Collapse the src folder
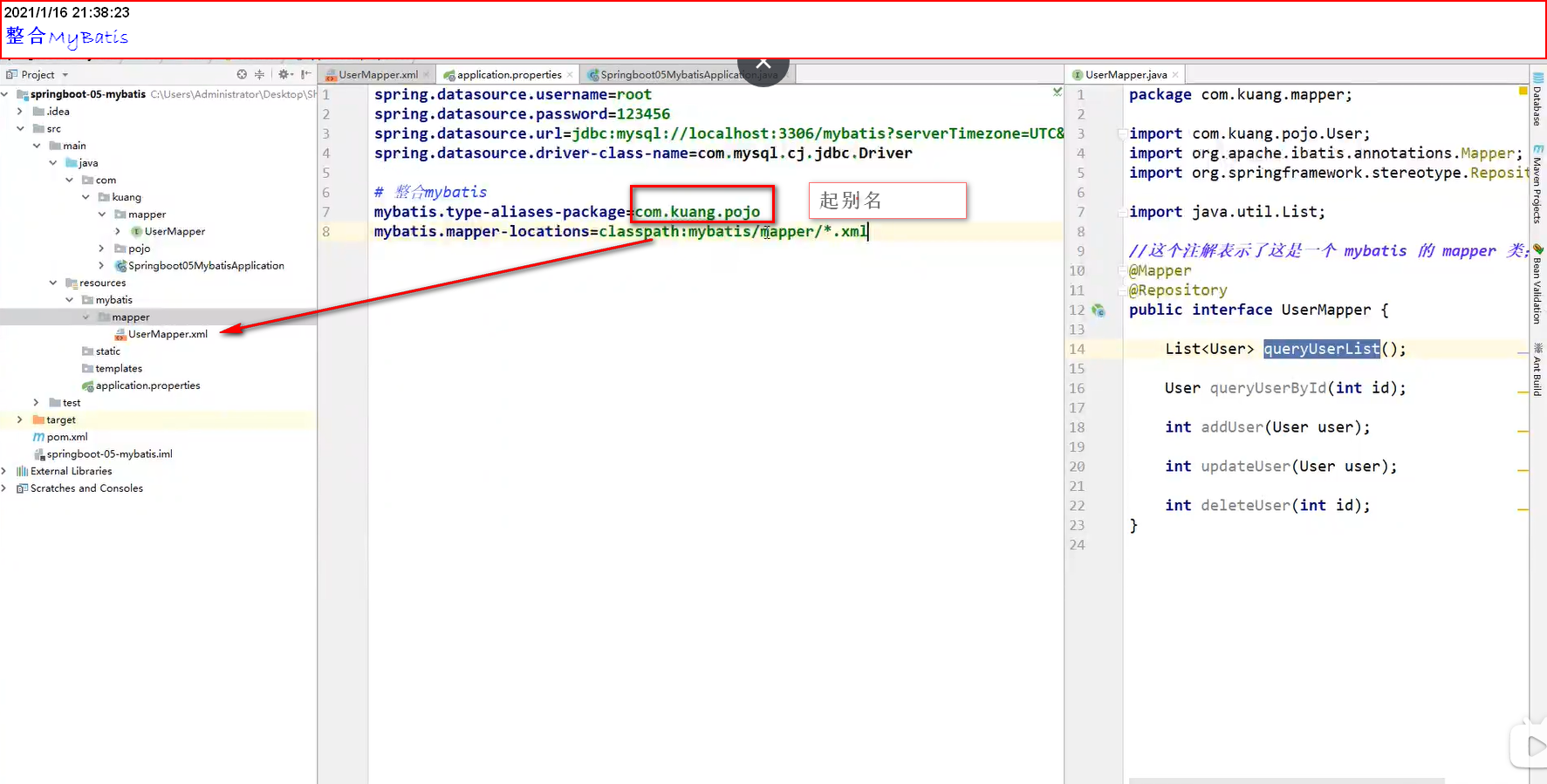The width and height of the screenshot is (1547, 784). coord(20,128)
